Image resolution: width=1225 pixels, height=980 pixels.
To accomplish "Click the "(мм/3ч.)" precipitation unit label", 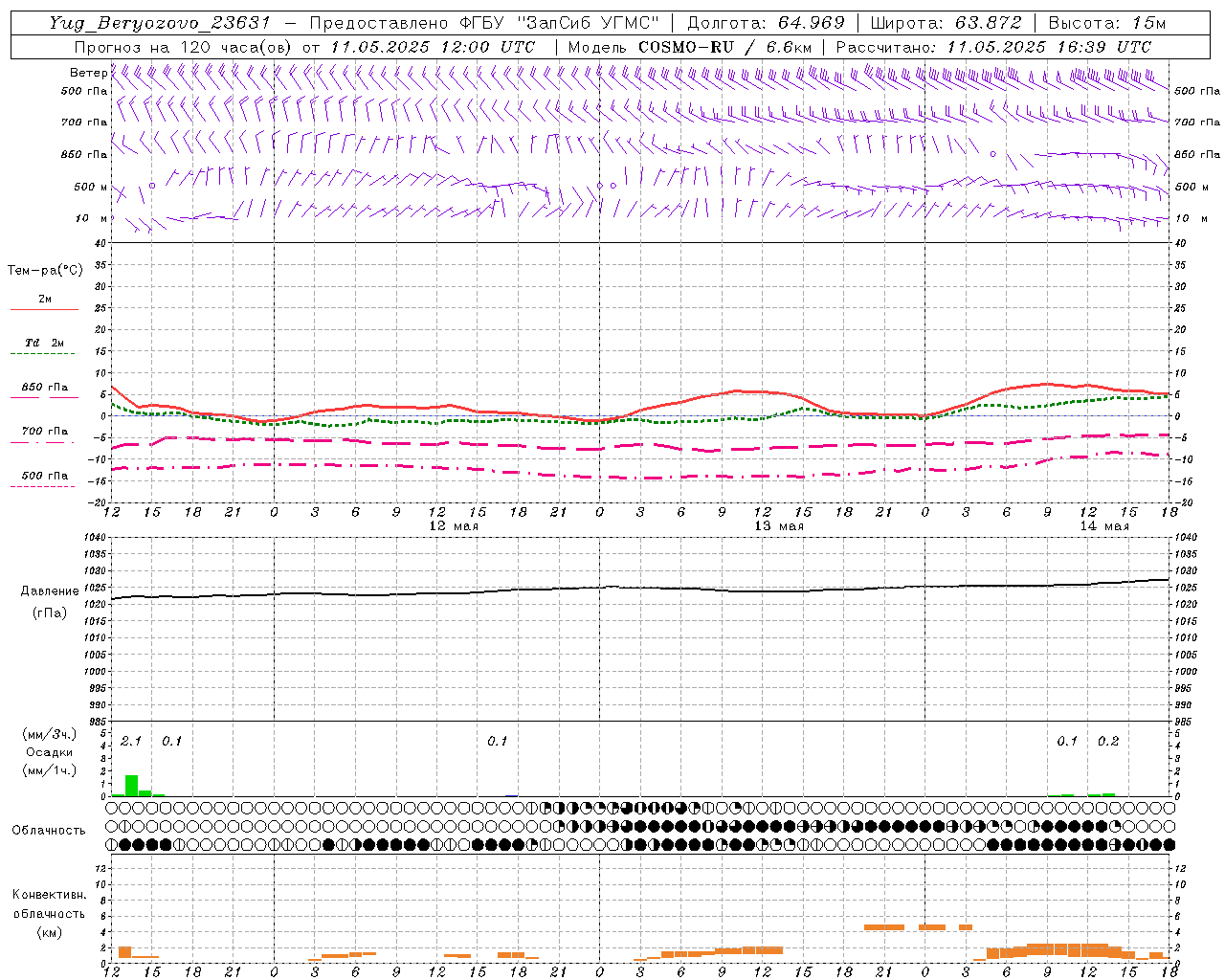I will 49,735.
